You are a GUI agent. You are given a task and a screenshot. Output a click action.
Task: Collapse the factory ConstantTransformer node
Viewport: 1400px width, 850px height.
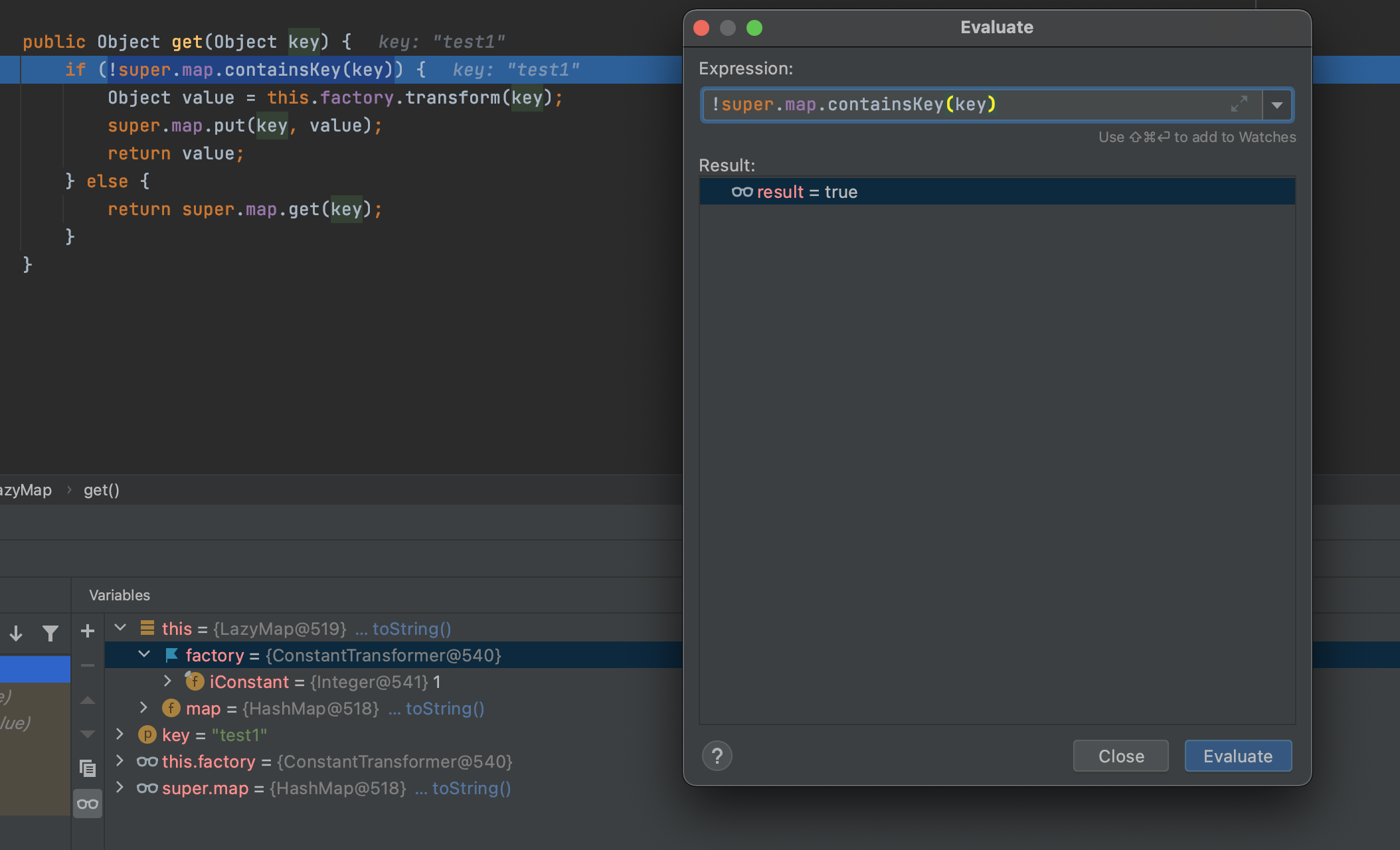click(x=144, y=654)
